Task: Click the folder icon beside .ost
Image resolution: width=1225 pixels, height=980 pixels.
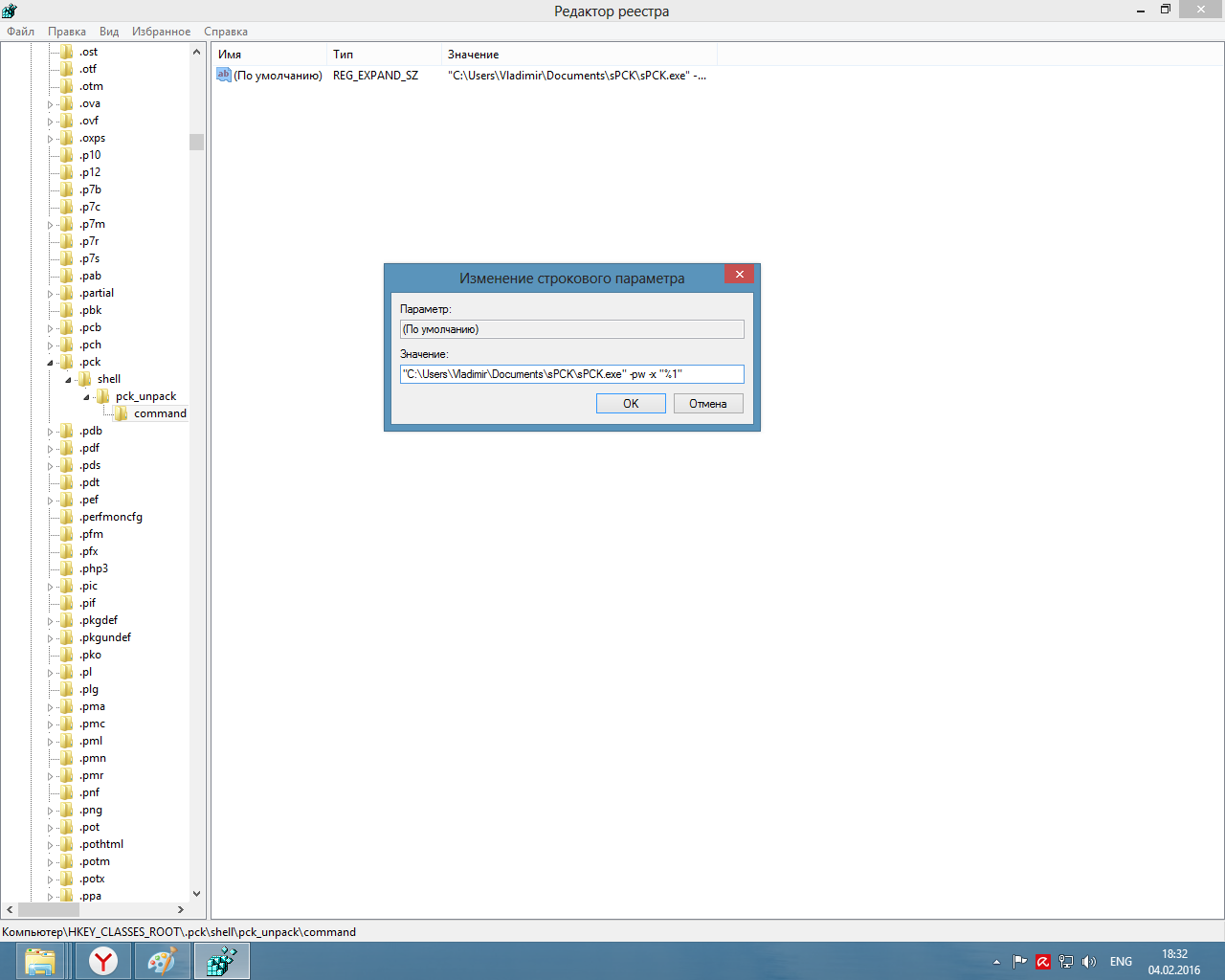Action: (67, 52)
